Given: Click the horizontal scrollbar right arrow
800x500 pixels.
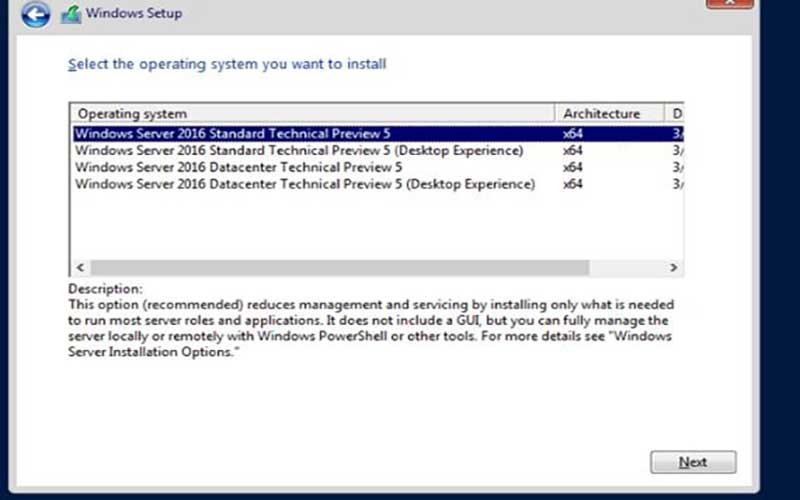Looking at the screenshot, I should click(673, 268).
